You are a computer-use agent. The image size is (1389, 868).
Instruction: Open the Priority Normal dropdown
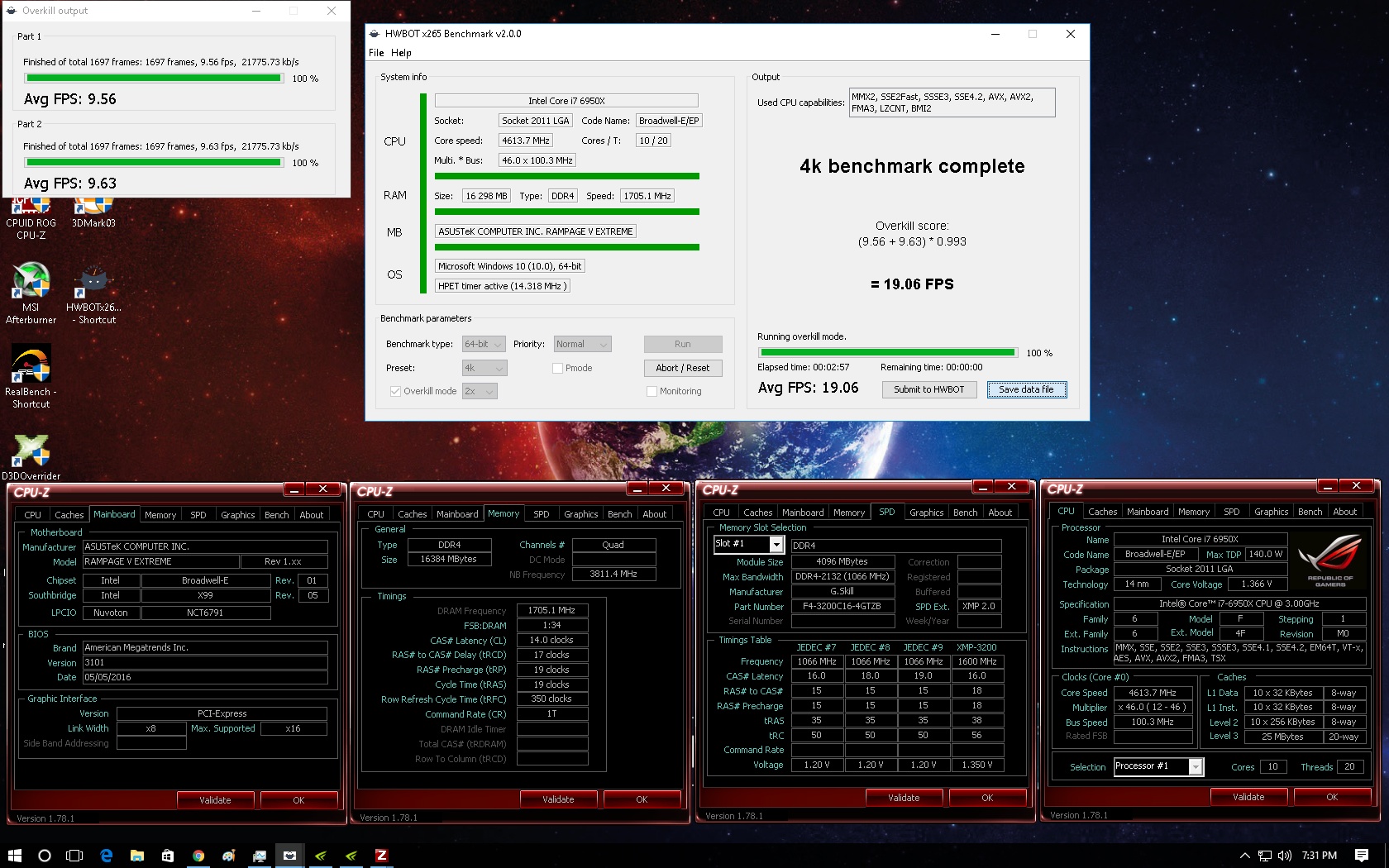582,344
